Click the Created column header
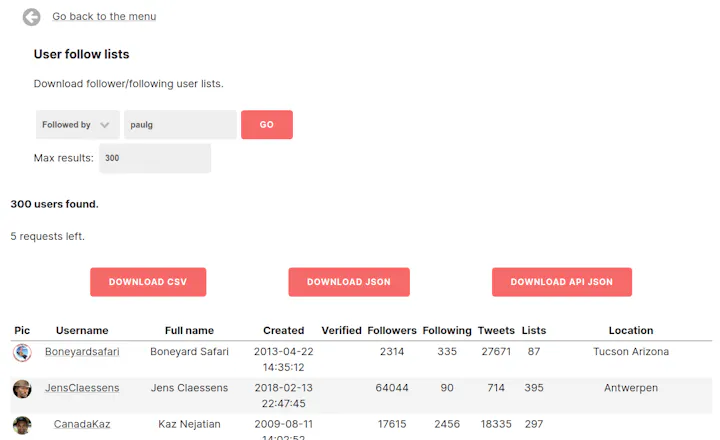Screen dimensions: 720x440 [x=284, y=330]
